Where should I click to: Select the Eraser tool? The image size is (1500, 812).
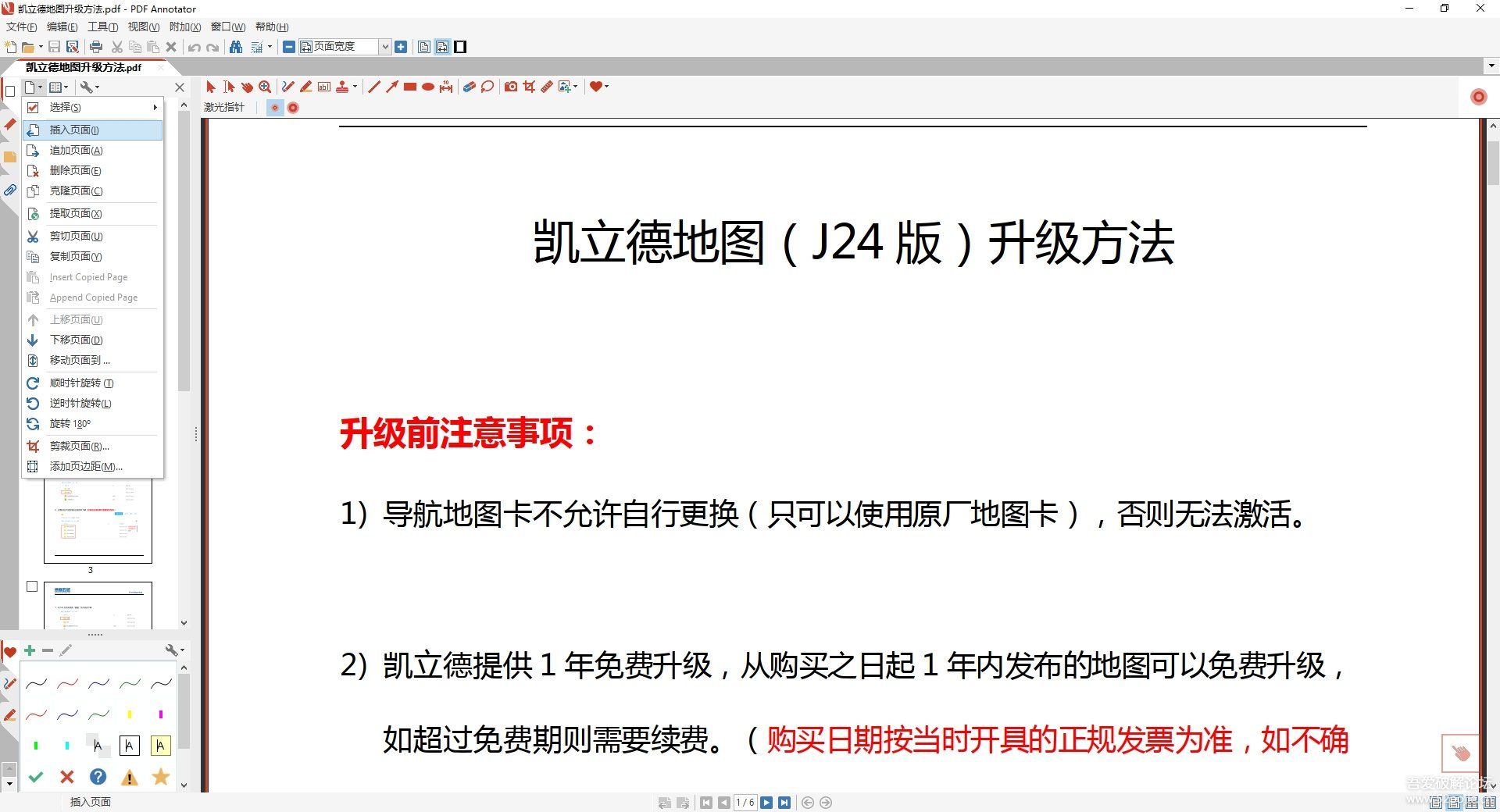click(x=469, y=87)
